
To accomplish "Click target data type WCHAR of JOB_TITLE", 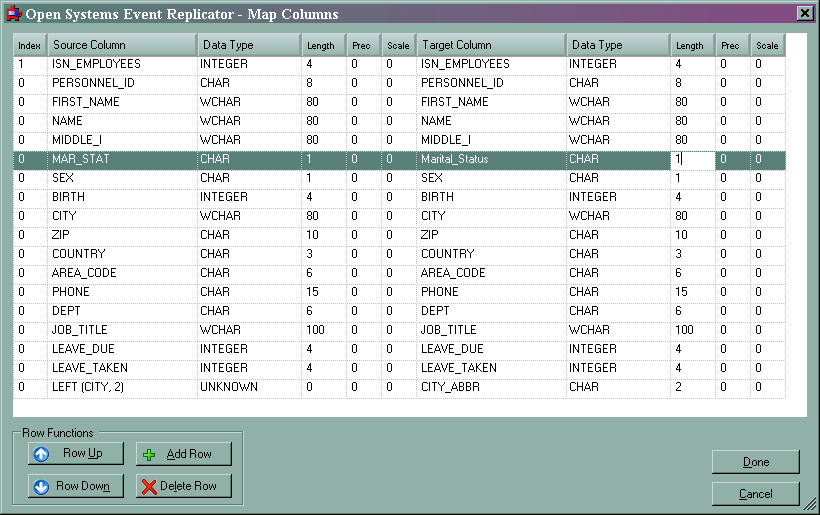I will pyautogui.click(x=618, y=330).
